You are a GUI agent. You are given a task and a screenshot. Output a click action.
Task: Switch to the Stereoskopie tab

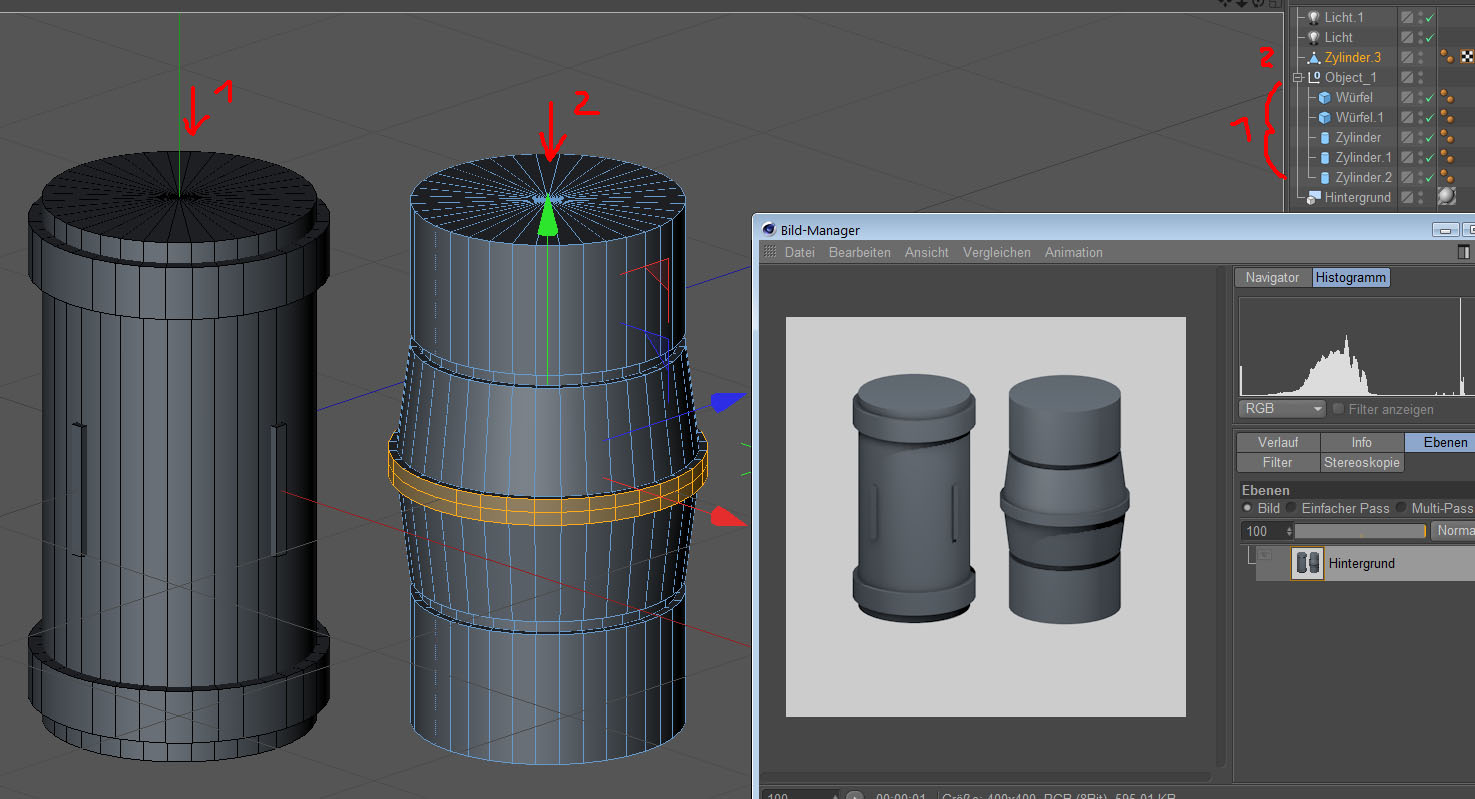pyautogui.click(x=1361, y=462)
